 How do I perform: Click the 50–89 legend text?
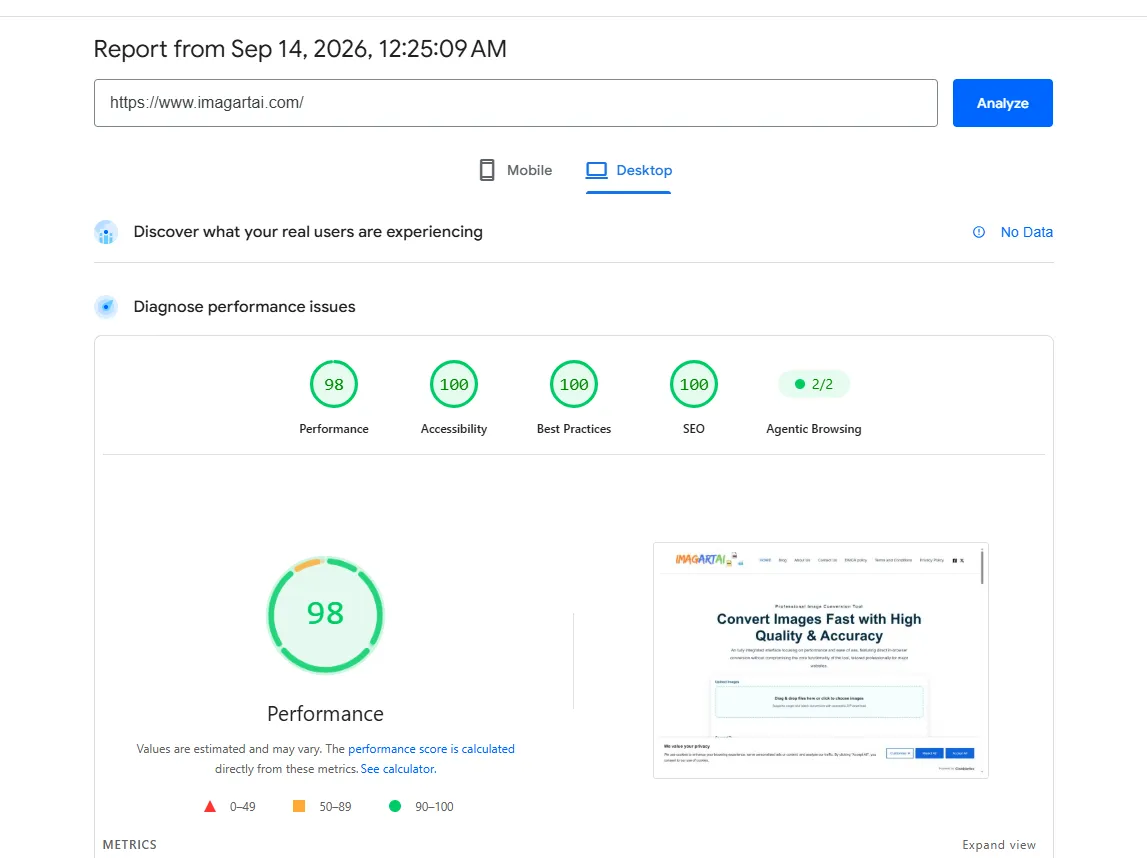[335, 807]
